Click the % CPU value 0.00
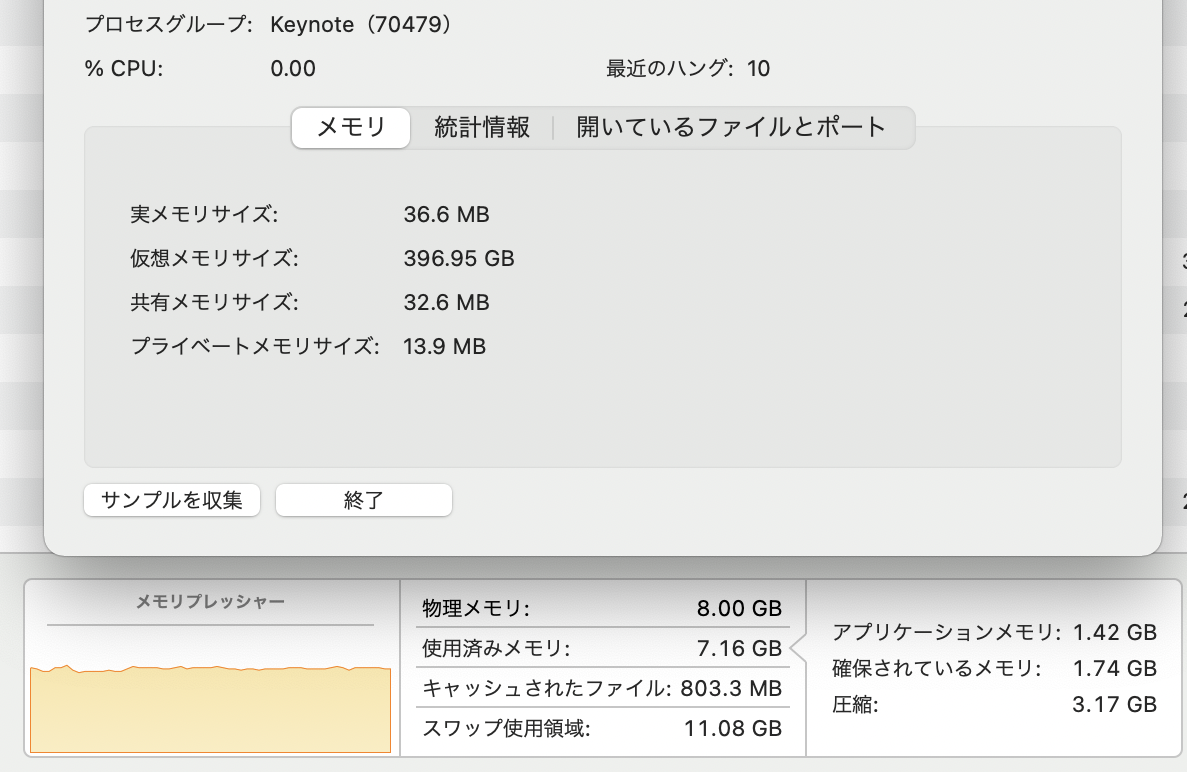Screen dimensions: 1187x772 (x=293, y=69)
